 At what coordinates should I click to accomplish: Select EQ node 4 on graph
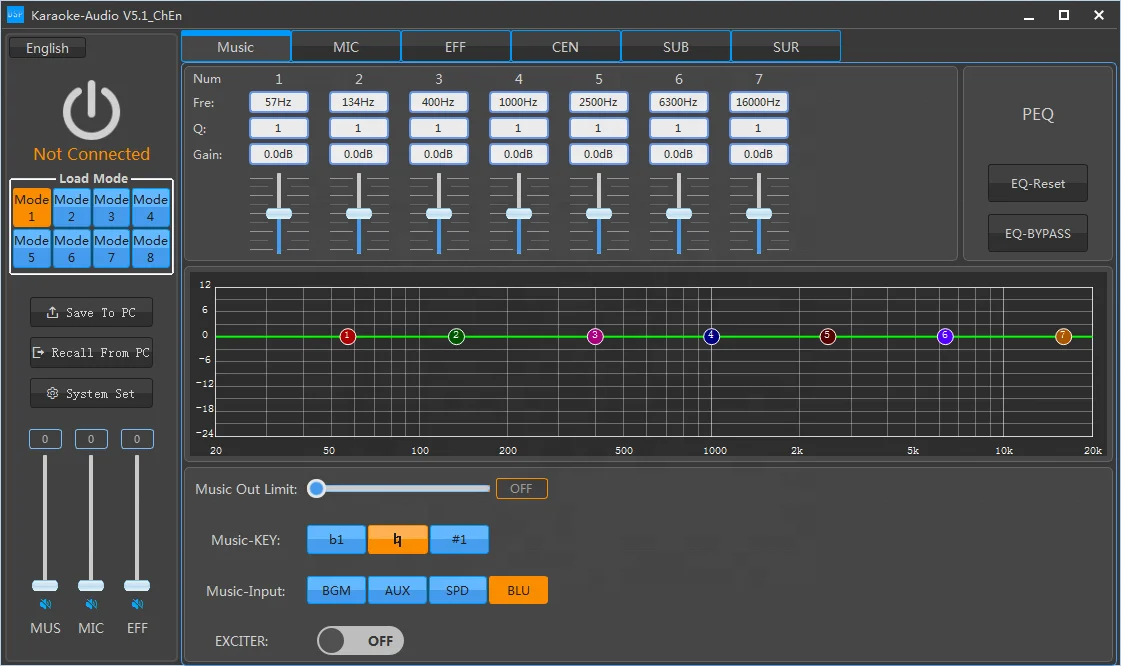pyautogui.click(x=711, y=336)
